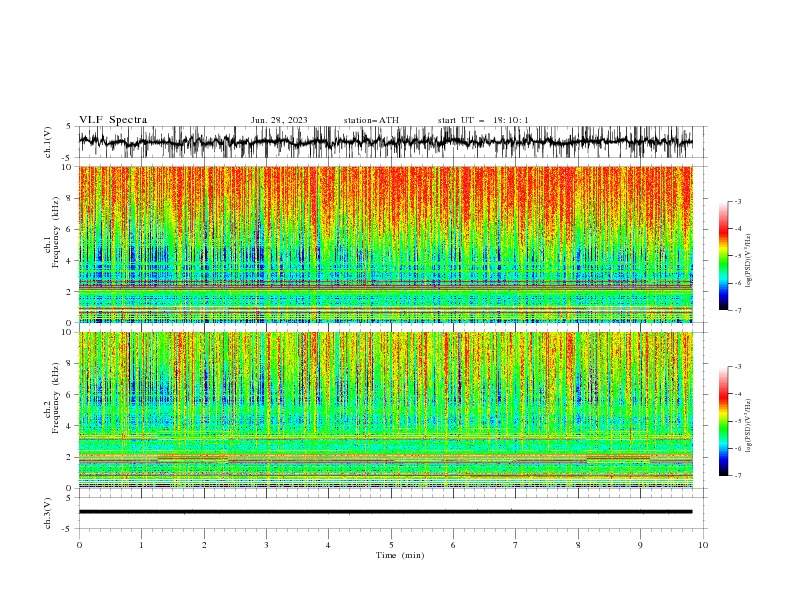Click the upper log(PSD) color bar
792x612 pixels.
724,256
